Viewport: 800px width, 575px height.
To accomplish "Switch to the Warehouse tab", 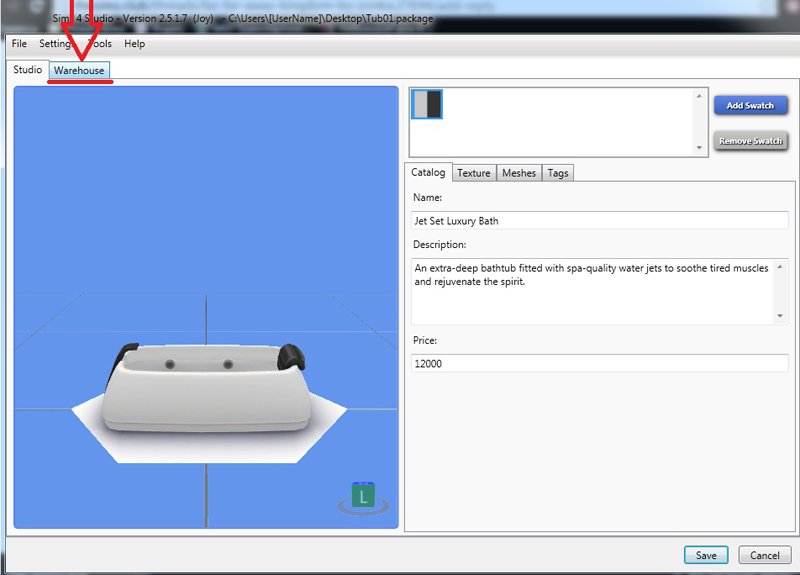I will 79,71.
